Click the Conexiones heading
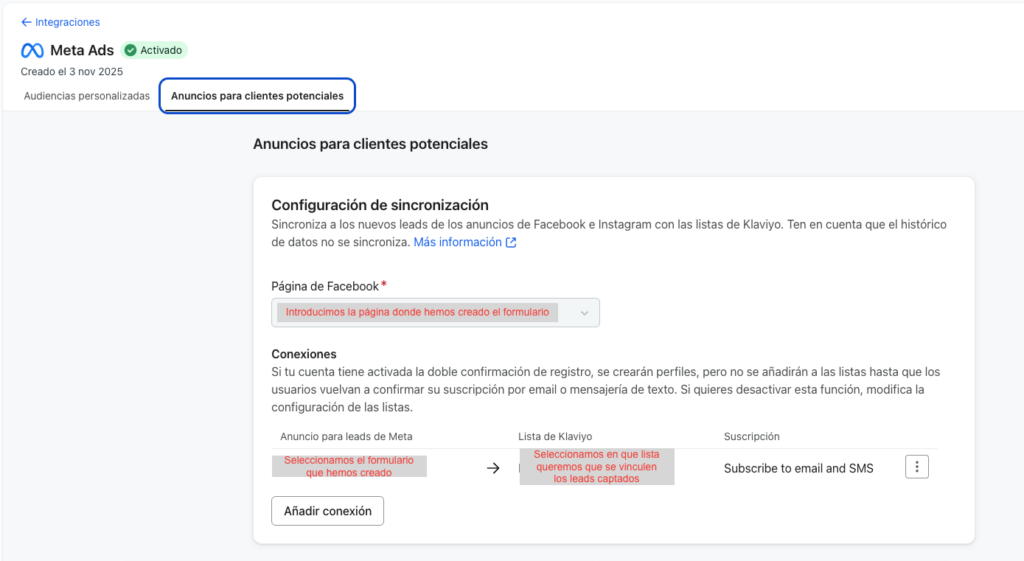The width and height of the screenshot is (1024, 561). [x=304, y=354]
